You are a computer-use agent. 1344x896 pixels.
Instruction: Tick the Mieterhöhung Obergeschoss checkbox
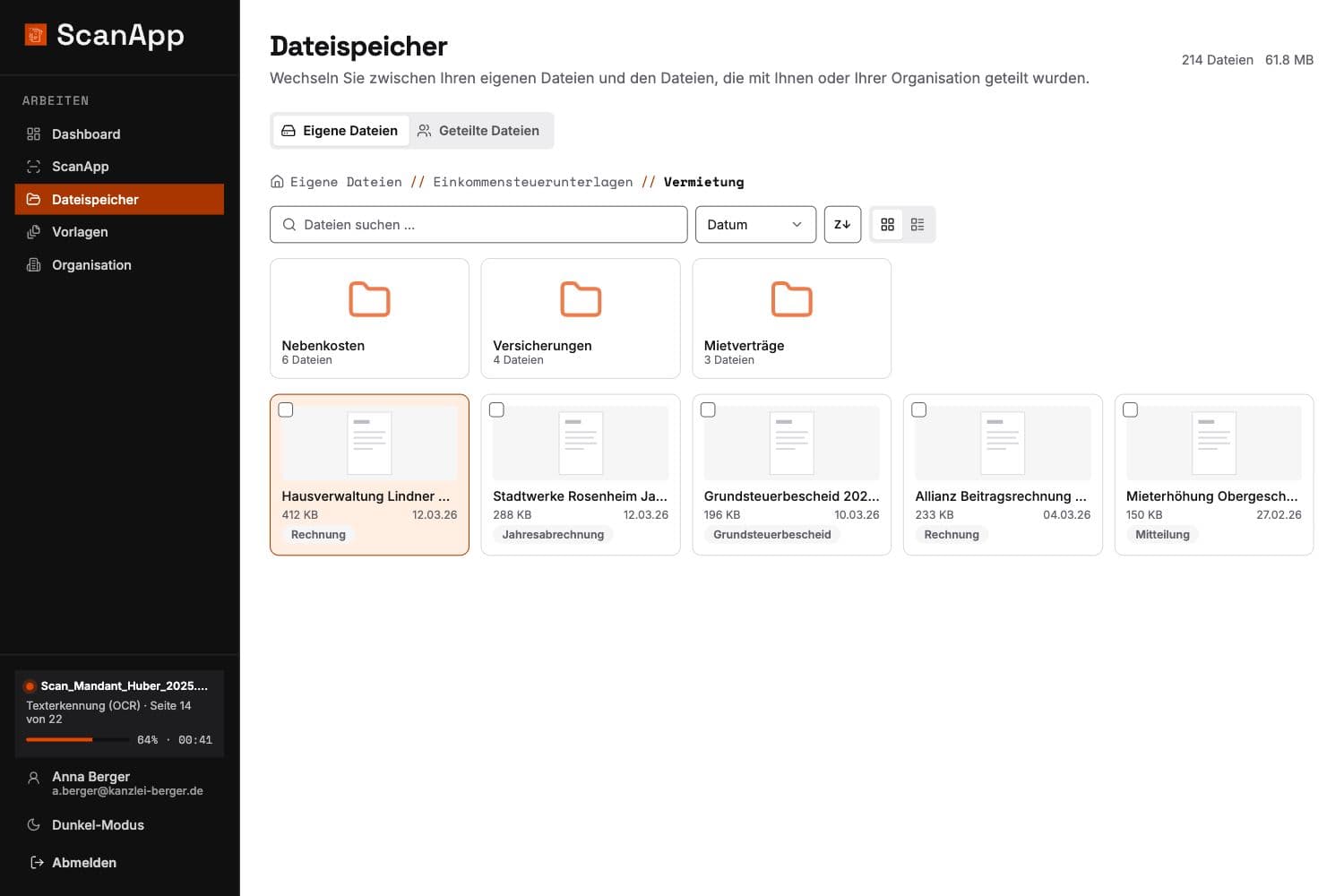coord(1131,409)
